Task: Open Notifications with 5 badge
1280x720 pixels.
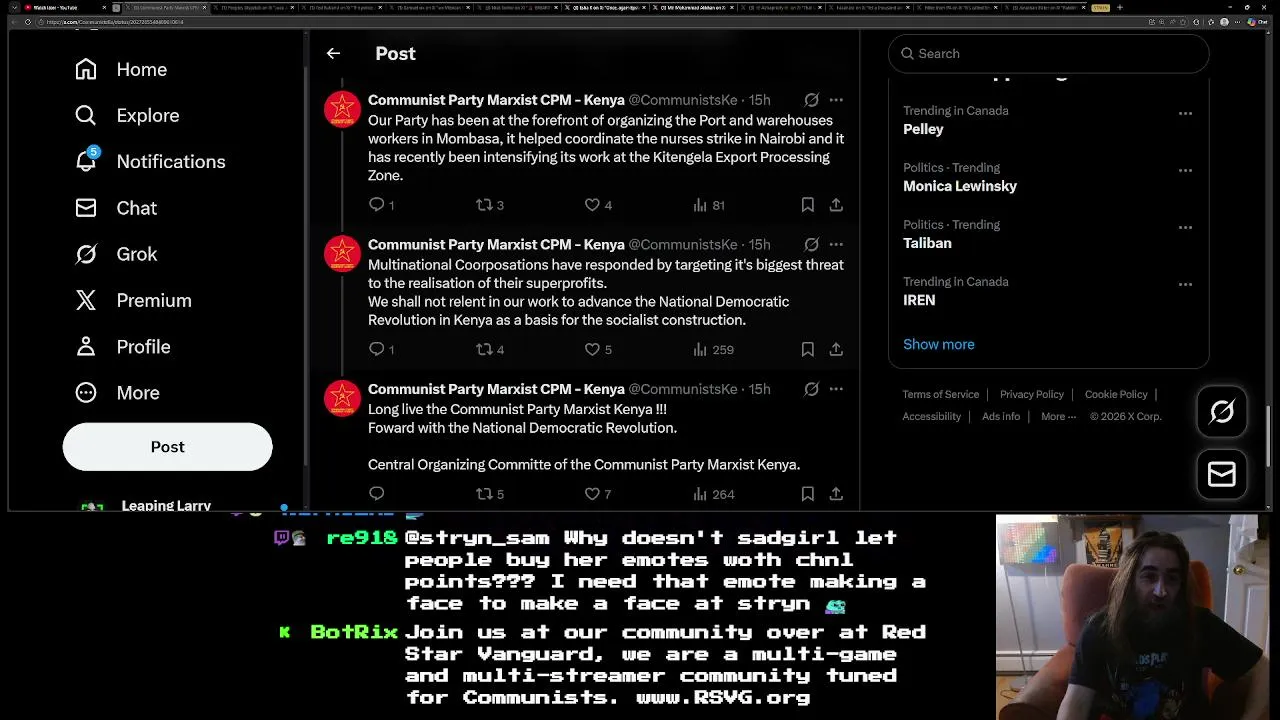Action: (150, 161)
